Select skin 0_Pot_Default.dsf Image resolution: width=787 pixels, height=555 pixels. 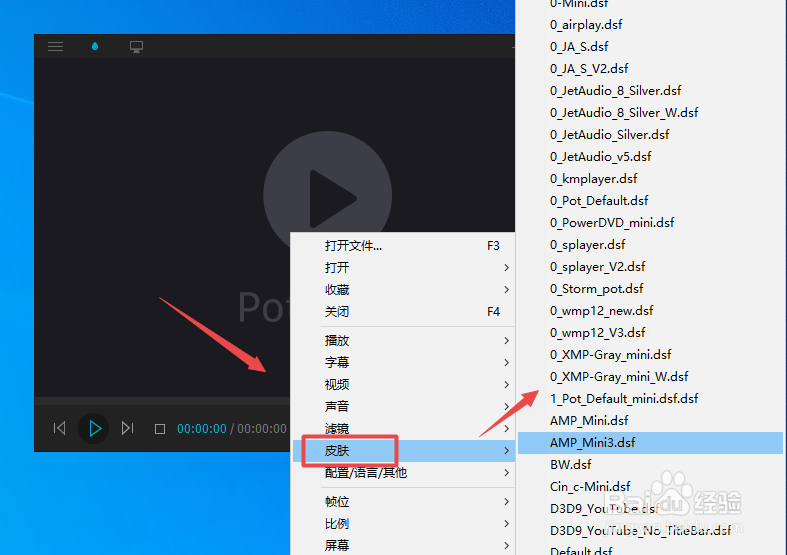tap(650, 201)
